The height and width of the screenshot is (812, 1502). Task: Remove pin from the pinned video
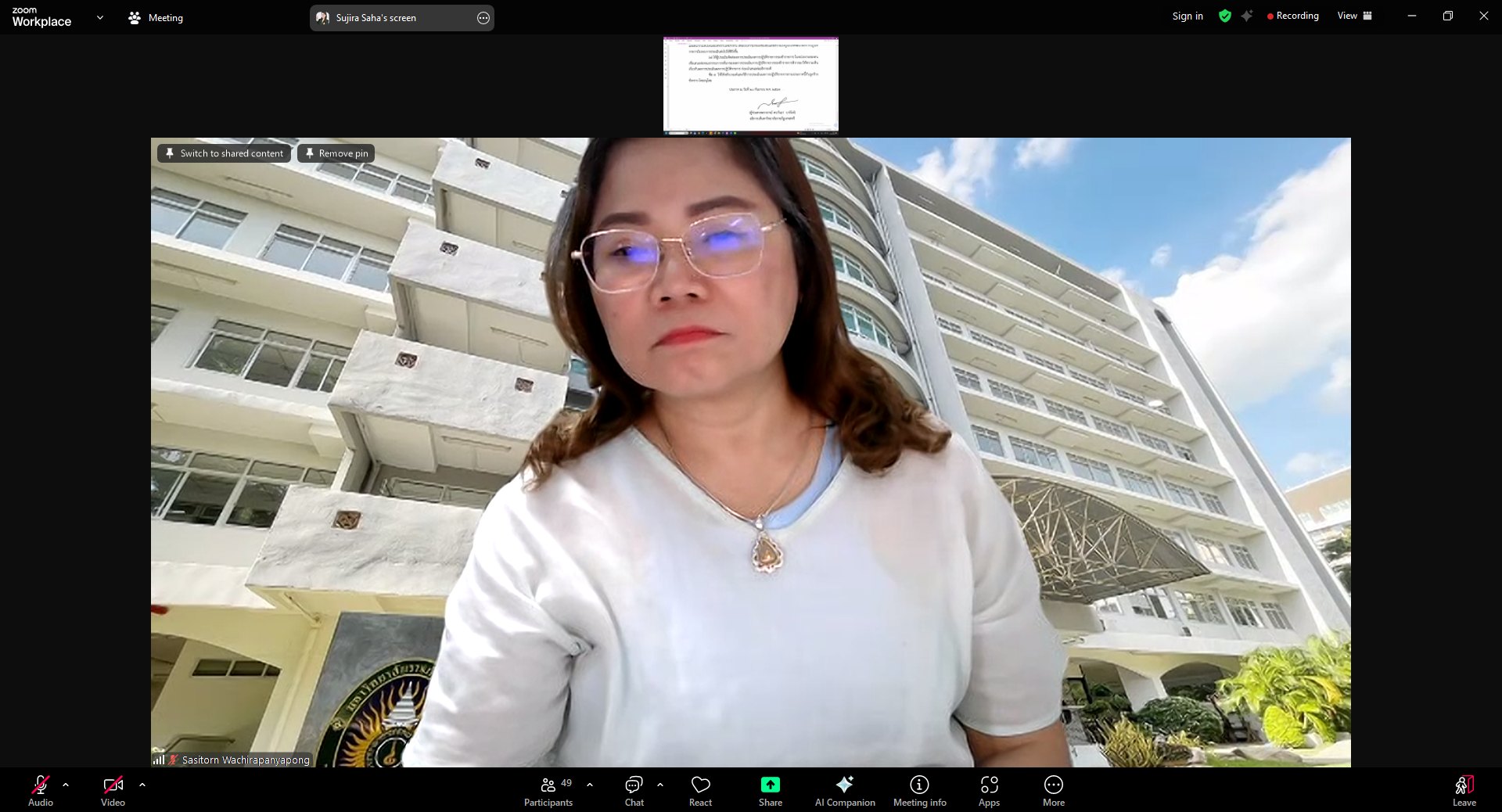point(336,153)
